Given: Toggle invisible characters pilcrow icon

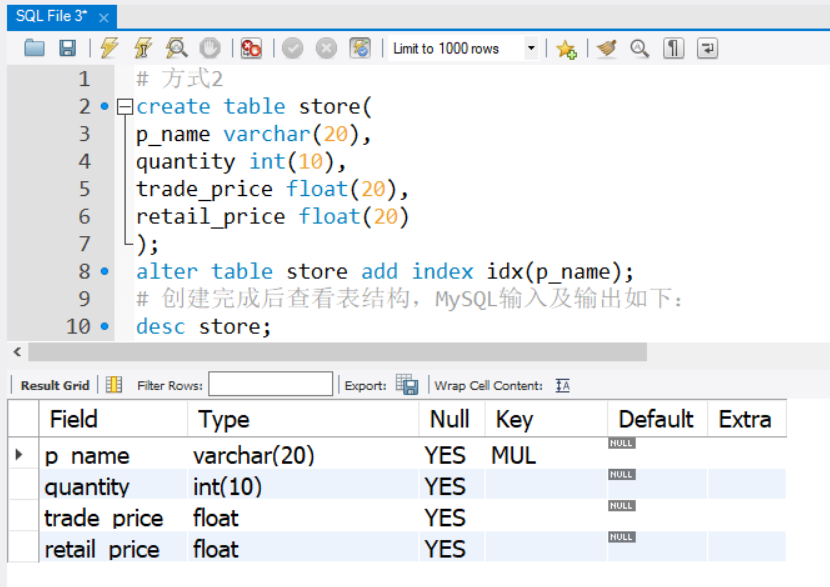Looking at the screenshot, I should coord(673,48).
